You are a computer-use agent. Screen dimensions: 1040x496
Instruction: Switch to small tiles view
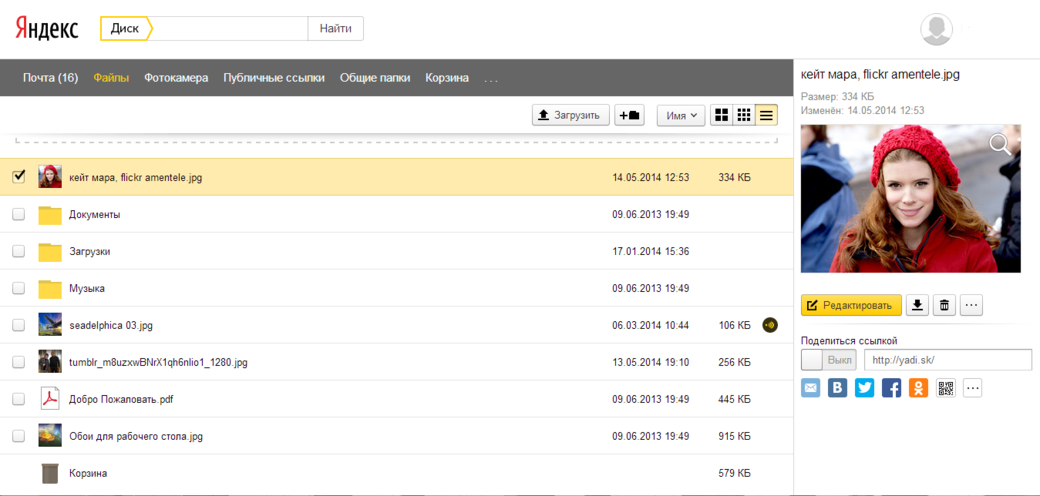[x=744, y=115]
